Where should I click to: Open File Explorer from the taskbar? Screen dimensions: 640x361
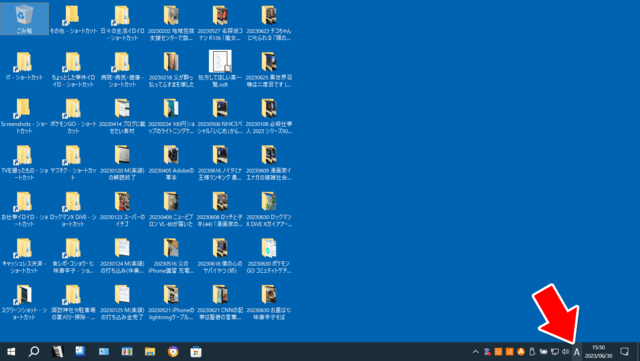tap(150, 352)
